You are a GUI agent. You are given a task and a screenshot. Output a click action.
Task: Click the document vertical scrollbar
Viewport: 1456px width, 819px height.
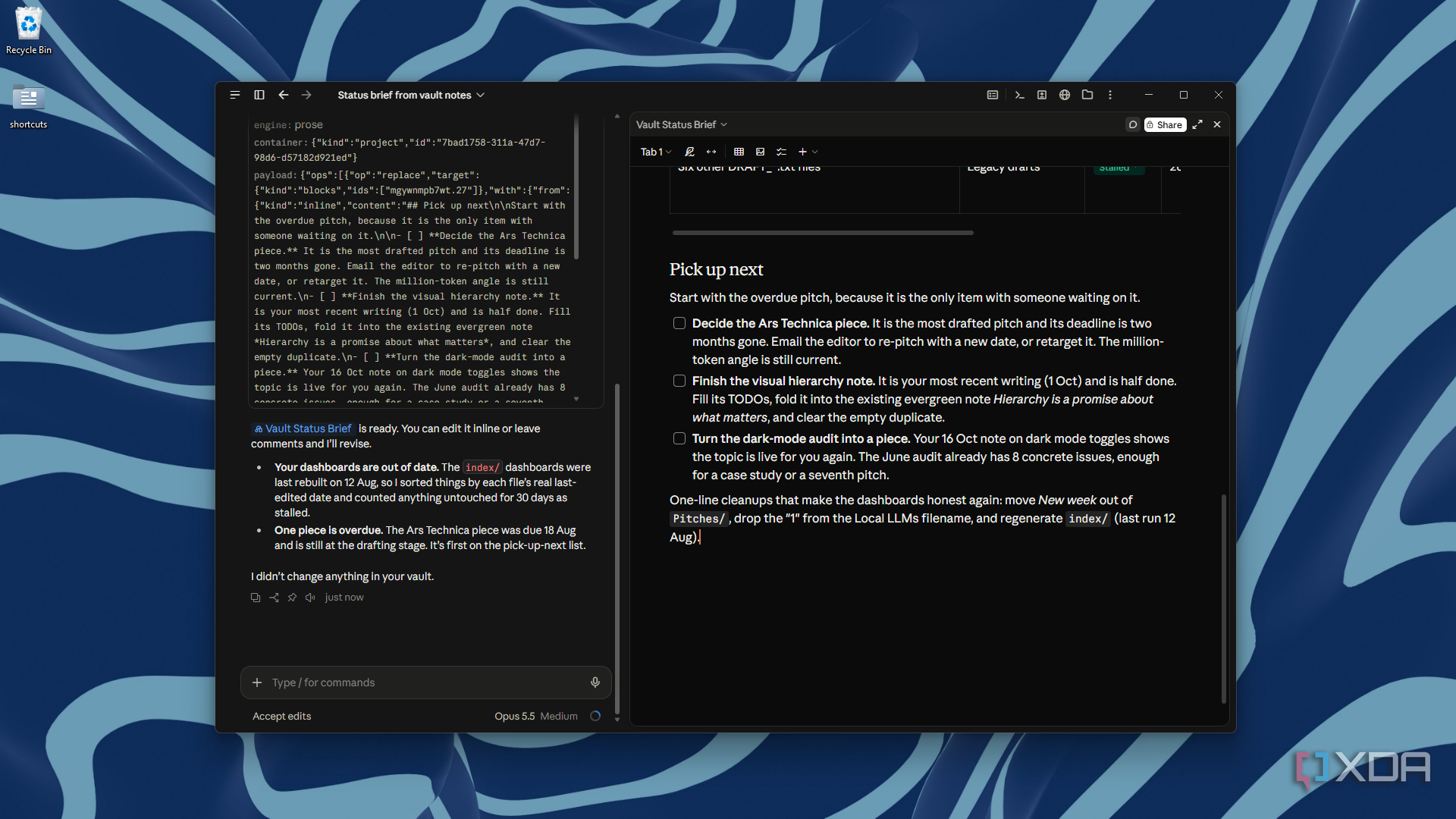point(1223,599)
